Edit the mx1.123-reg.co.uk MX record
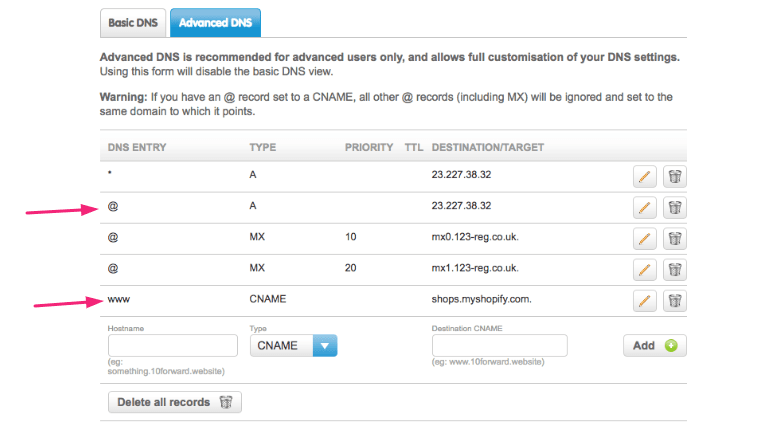 (x=644, y=270)
